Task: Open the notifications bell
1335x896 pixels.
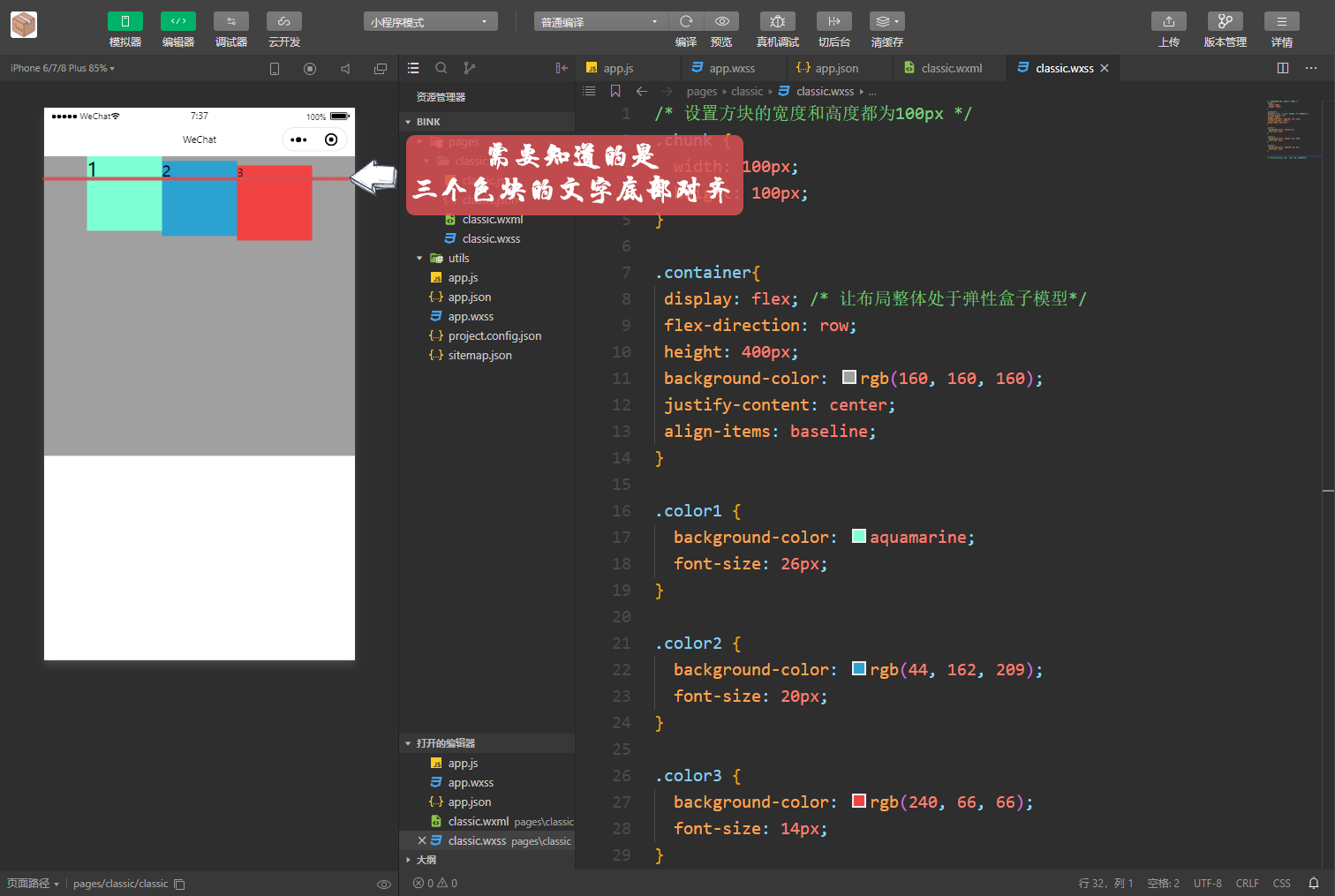Action: point(1314,884)
